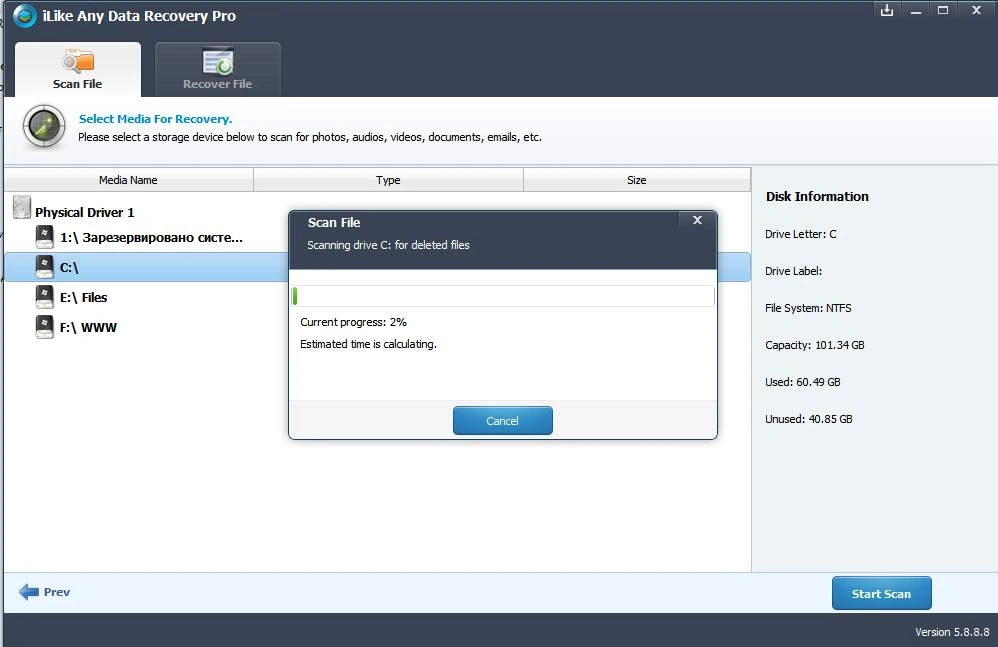998x647 pixels.
Task: Click the Size column header
Action: tap(636, 180)
